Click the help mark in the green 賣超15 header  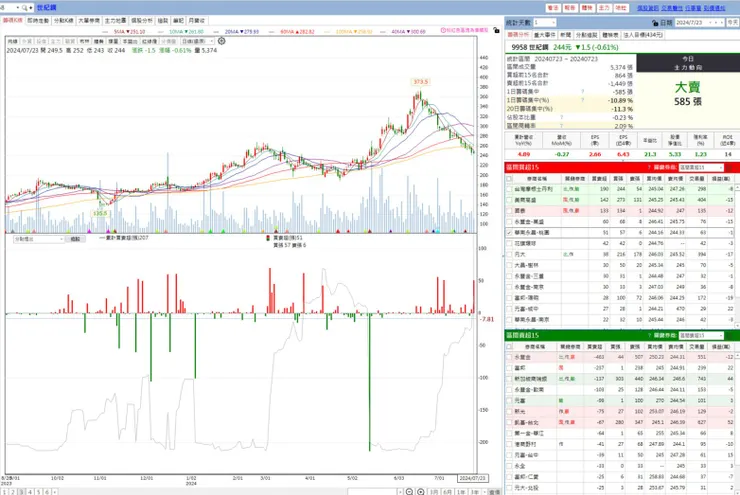point(649,336)
